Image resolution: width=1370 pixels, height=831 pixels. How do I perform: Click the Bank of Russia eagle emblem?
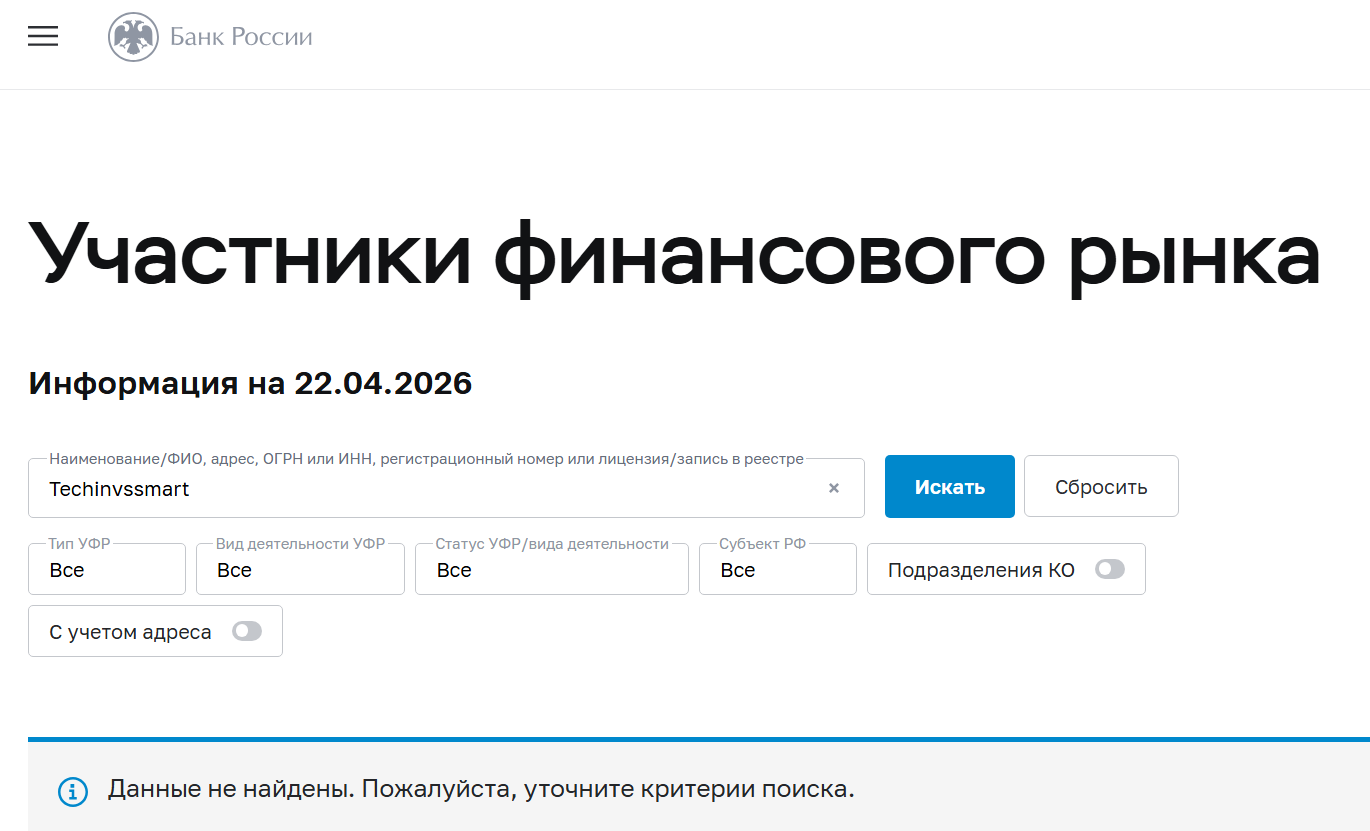pos(133,38)
